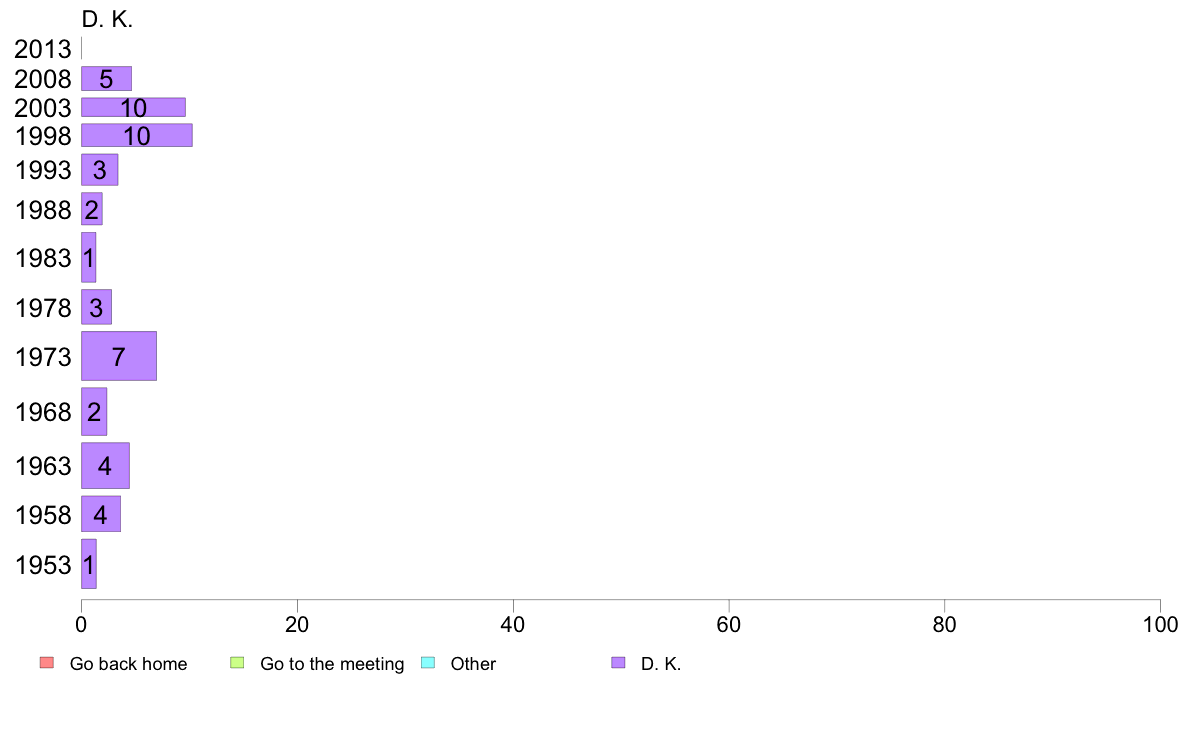Click the green Go to the meeting swatch
This screenshot has width=1188, height=736.
tap(237, 662)
